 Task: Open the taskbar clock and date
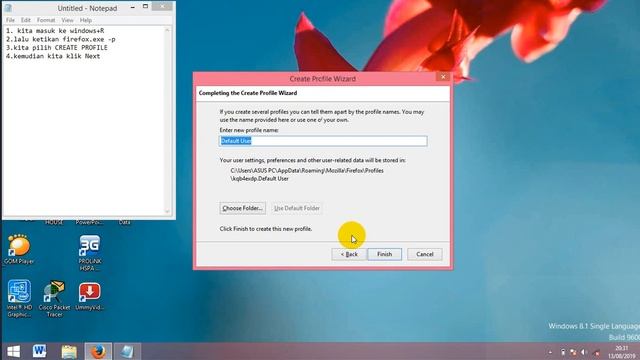coord(621,352)
